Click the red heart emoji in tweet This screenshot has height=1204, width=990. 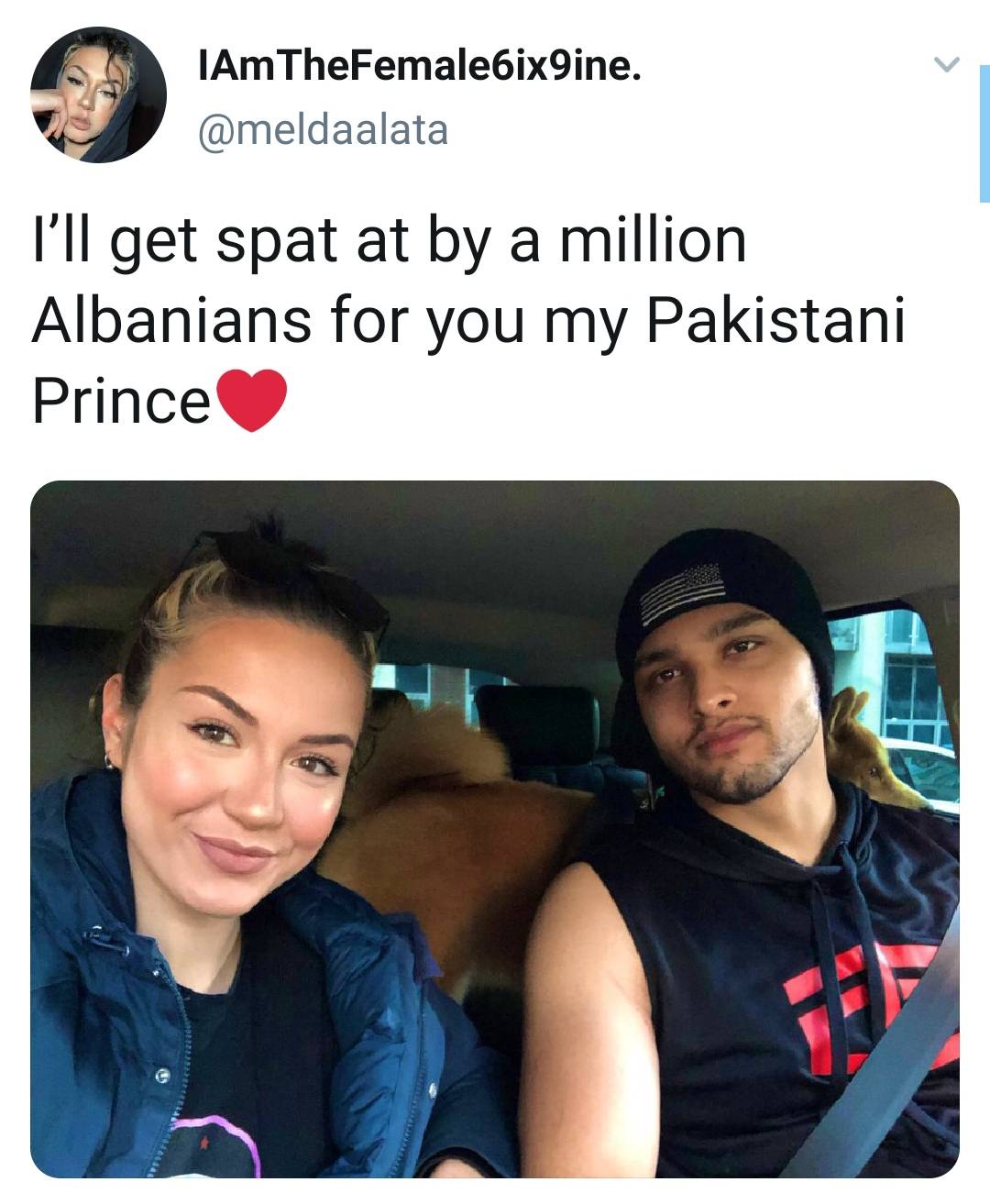coord(251,401)
